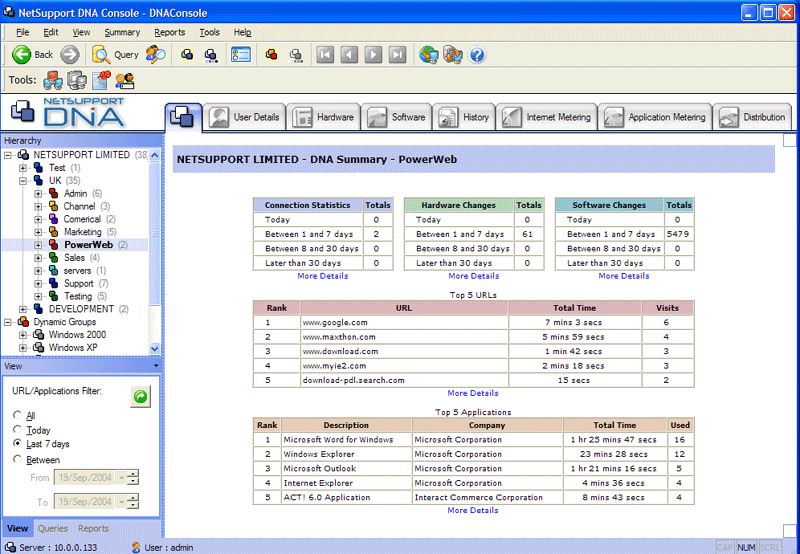Open More Details under Connection Statistics
Image resolution: width=800 pixels, height=554 pixels.
[x=322, y=276]
